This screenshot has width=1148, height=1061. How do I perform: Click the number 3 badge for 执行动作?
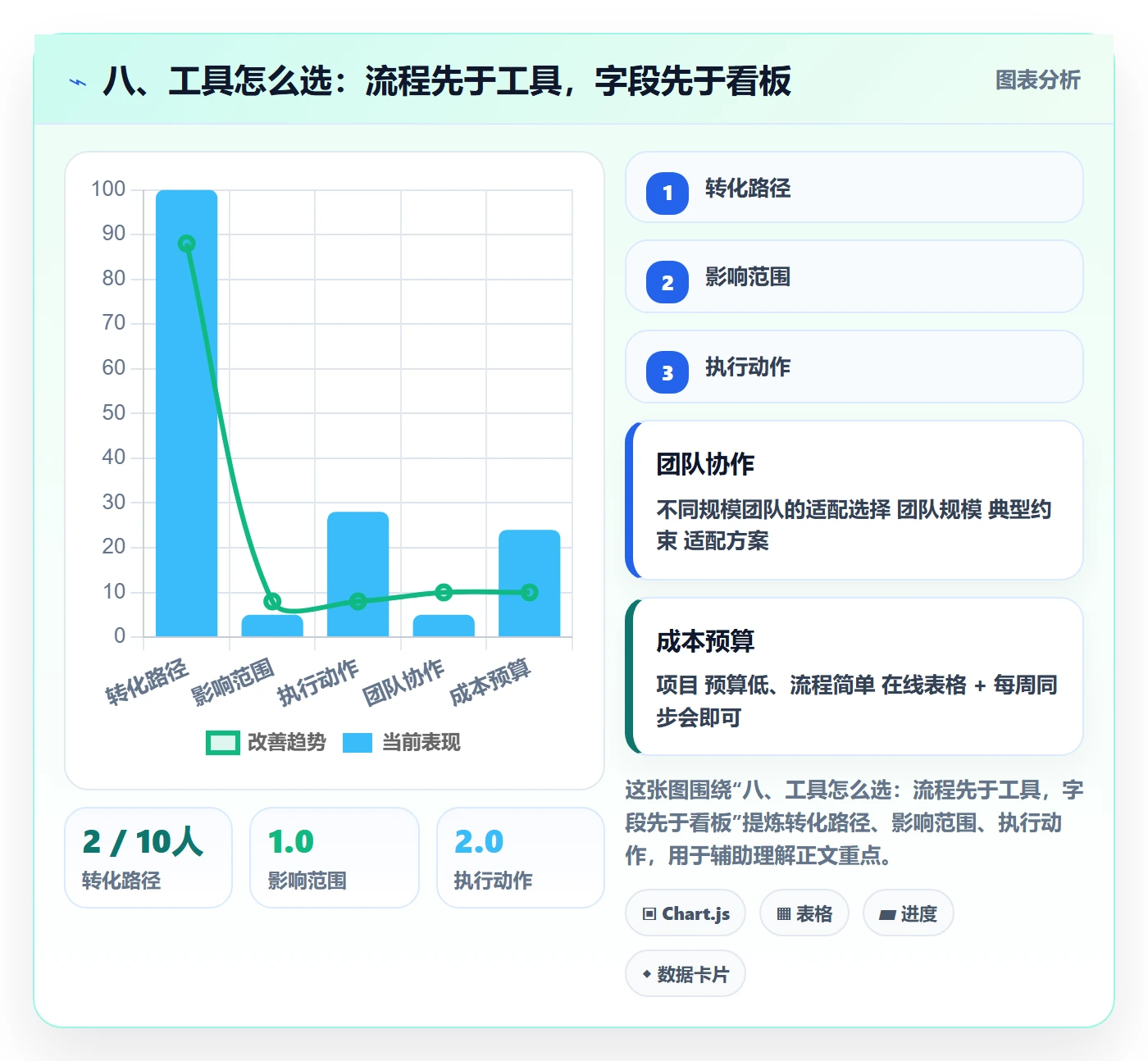667,372
